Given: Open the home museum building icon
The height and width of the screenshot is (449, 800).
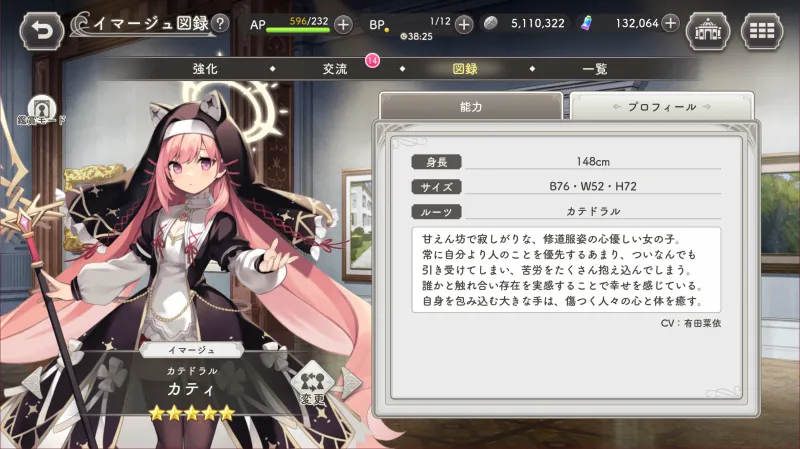Looking at the screenshot, I should (x=708, y=31).
